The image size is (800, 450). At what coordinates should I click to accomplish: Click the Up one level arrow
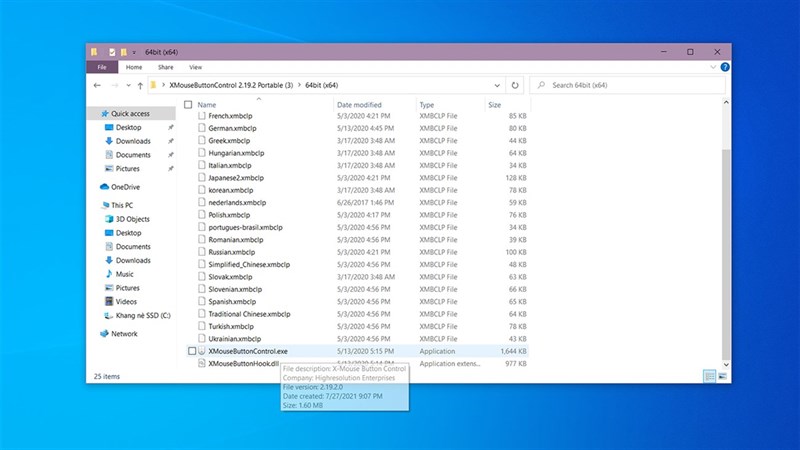(x=140, y=85)
